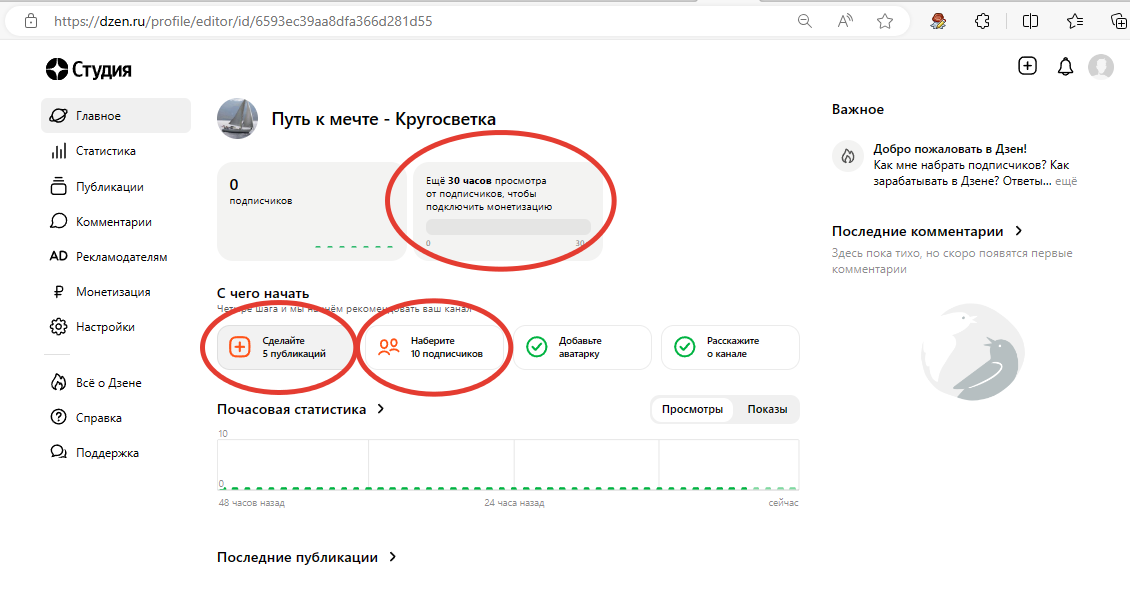This screenshot has width=1130, height=615.
Task: Click the create publication plus icon
Action: coord(1027,66)
